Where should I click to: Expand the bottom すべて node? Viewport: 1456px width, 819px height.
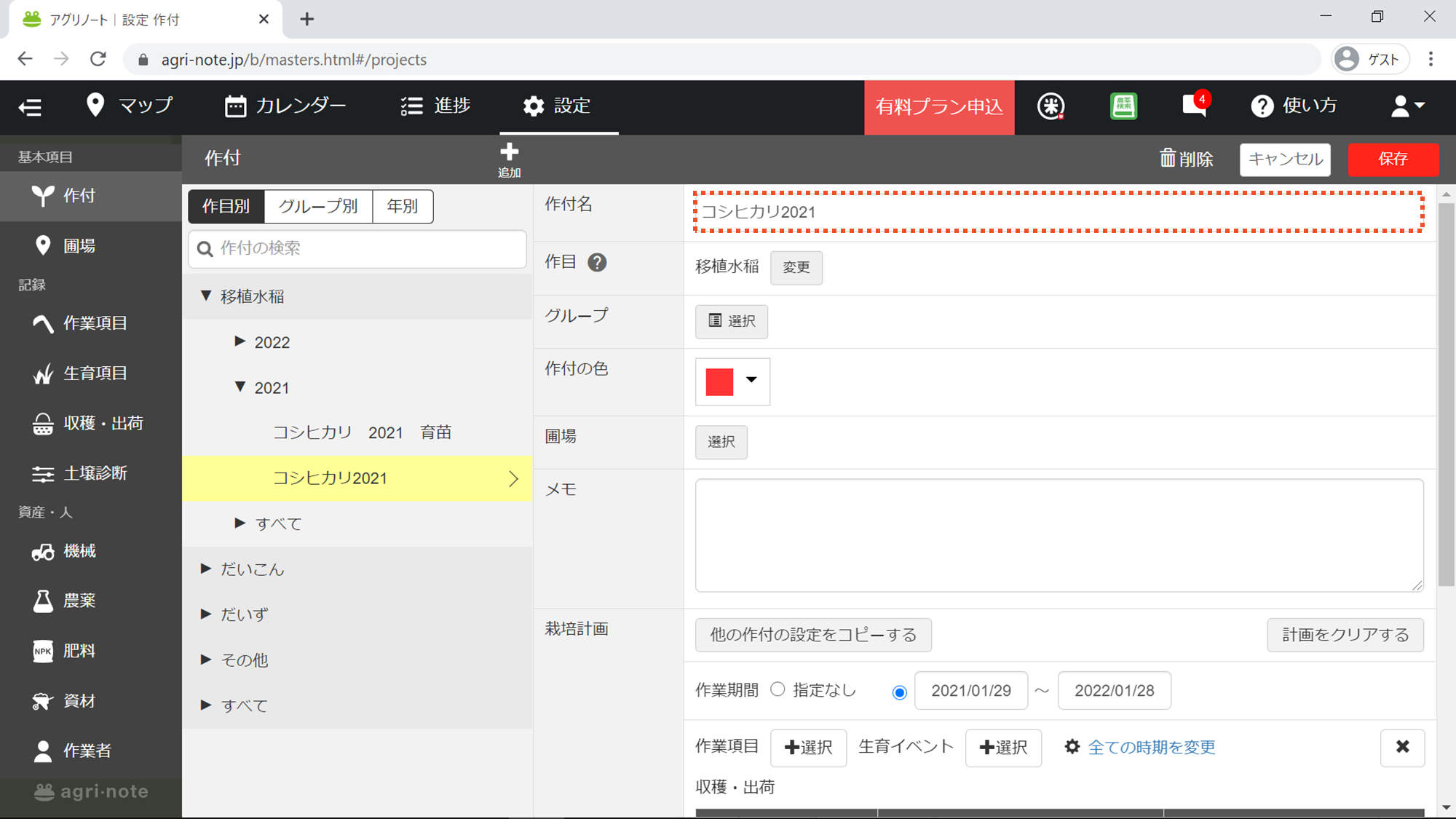pos(206,705)
